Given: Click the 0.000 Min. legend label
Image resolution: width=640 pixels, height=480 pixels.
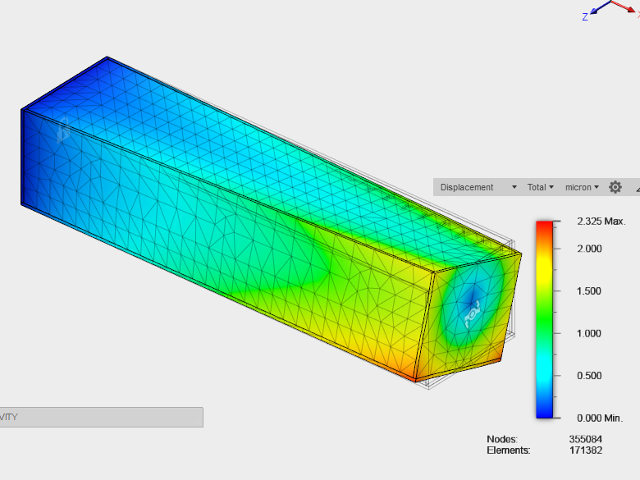Looking at the screenshot, I should pos(599,418).
